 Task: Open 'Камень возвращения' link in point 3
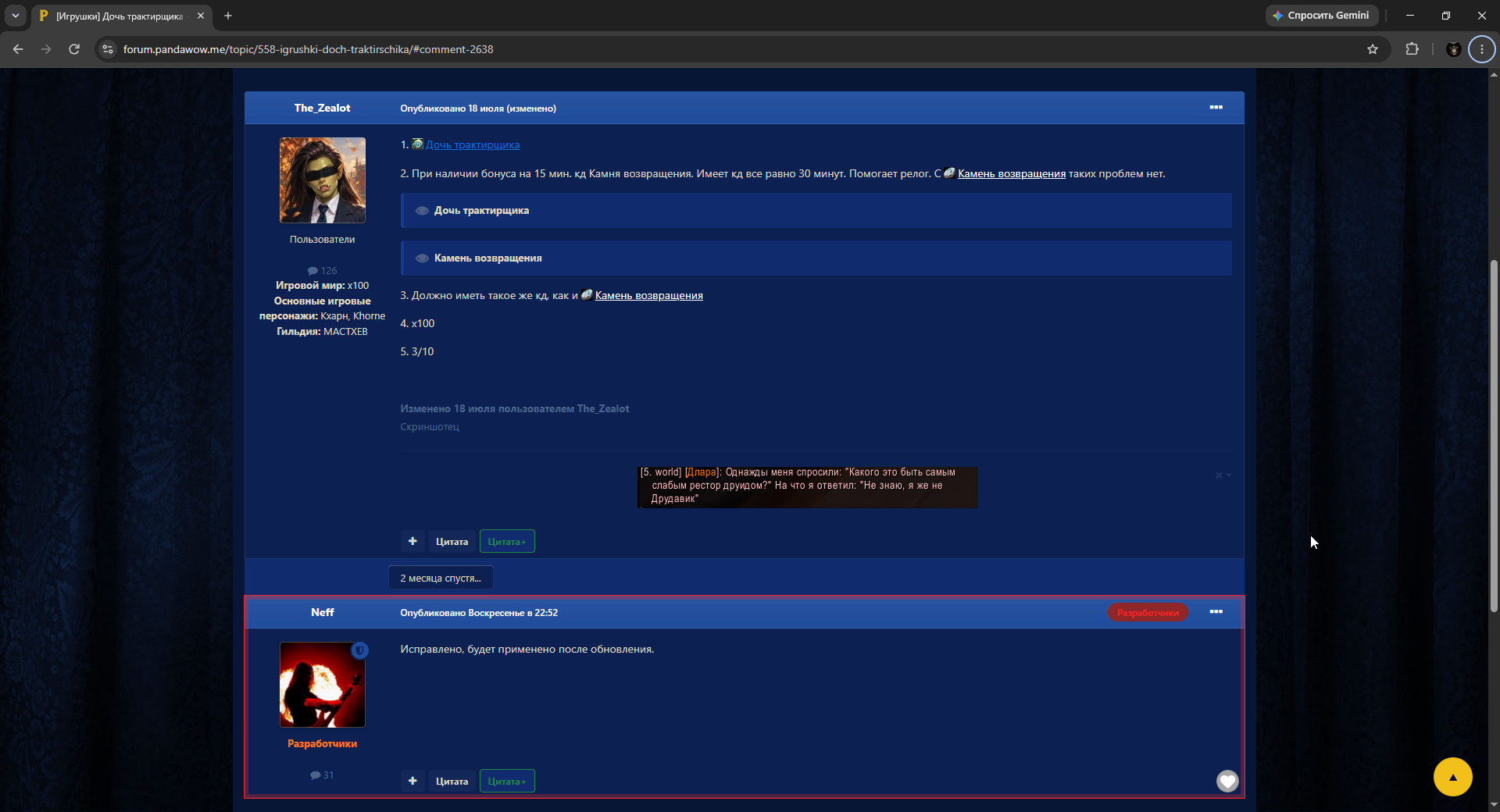click(x=648, y=296)
